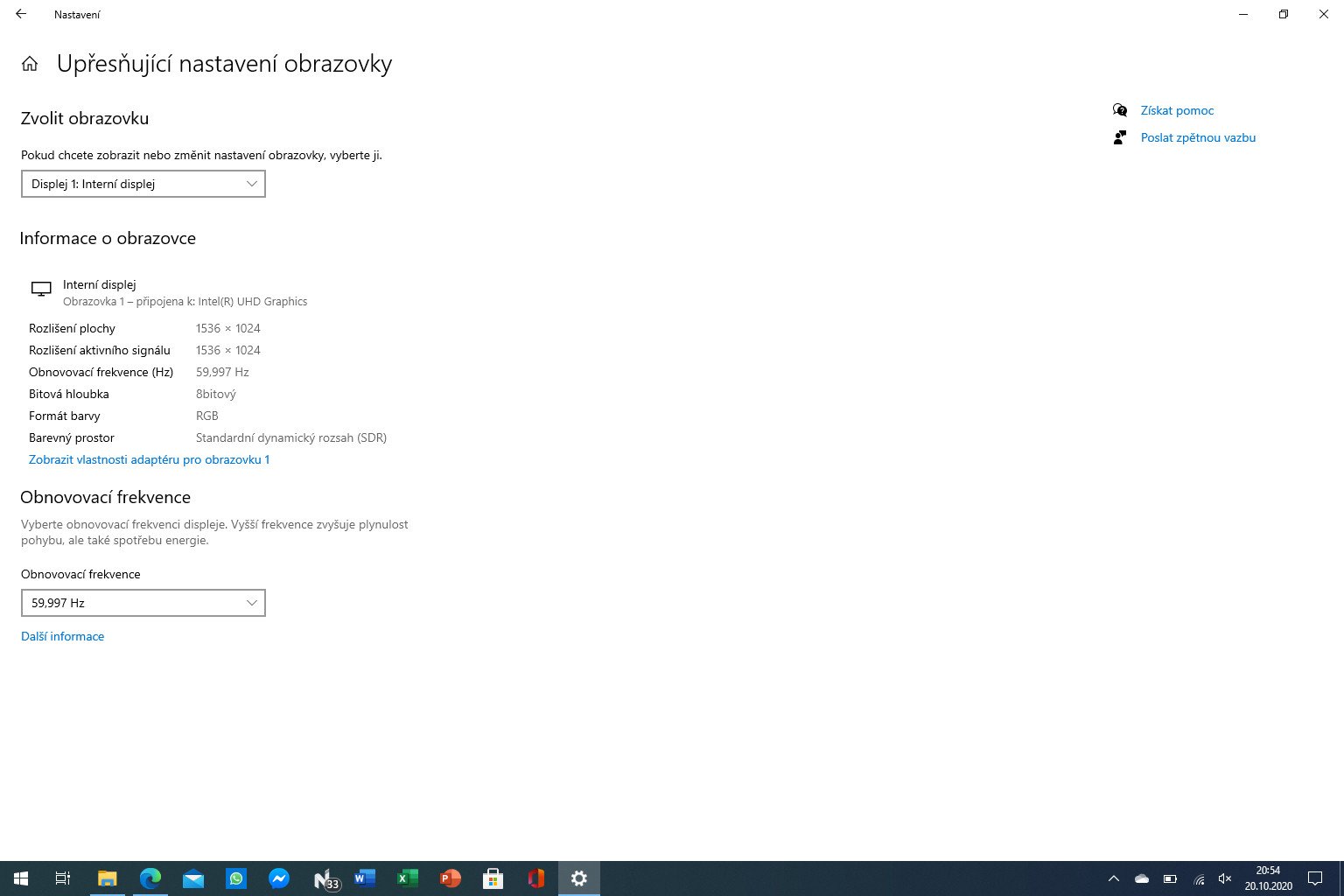The image size is (1344, 896).
Task: Click the Rozlišení aktivního signálu value
Action: pyautogui.click(x=227, y=350)
